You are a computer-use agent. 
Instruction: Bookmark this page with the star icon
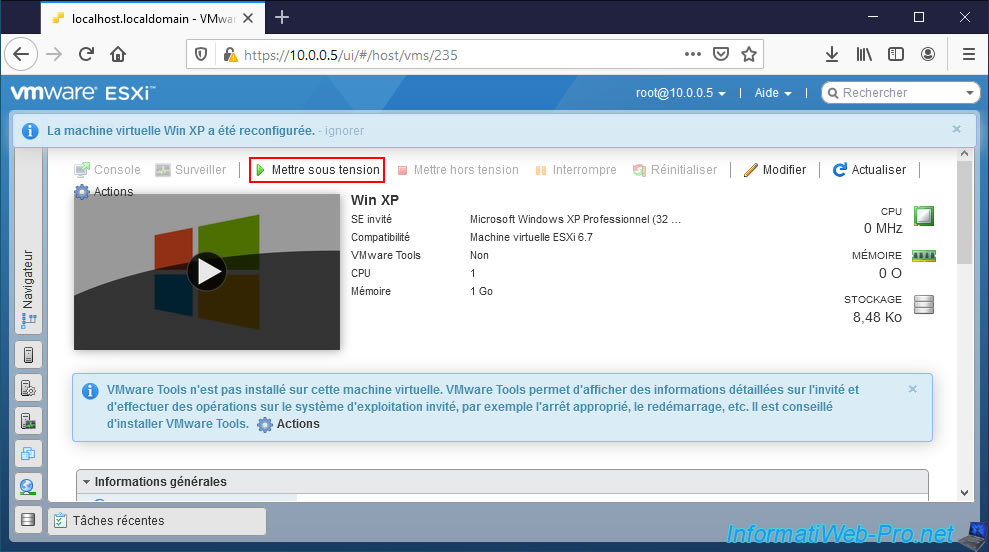749,54
